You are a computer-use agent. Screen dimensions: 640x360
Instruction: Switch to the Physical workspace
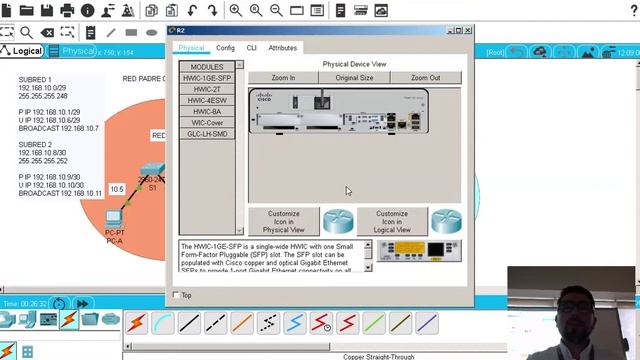(x=72, y=51)
